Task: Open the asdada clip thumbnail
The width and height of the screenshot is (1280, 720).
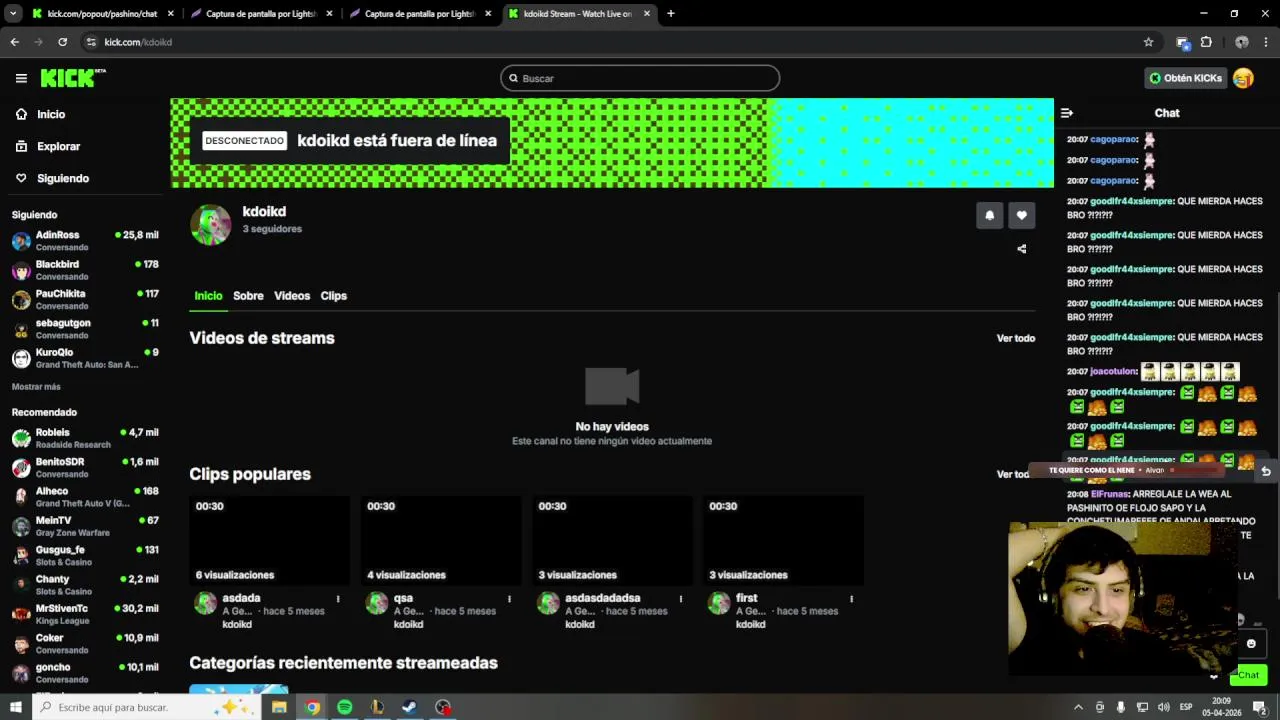Action: [269, 540]
